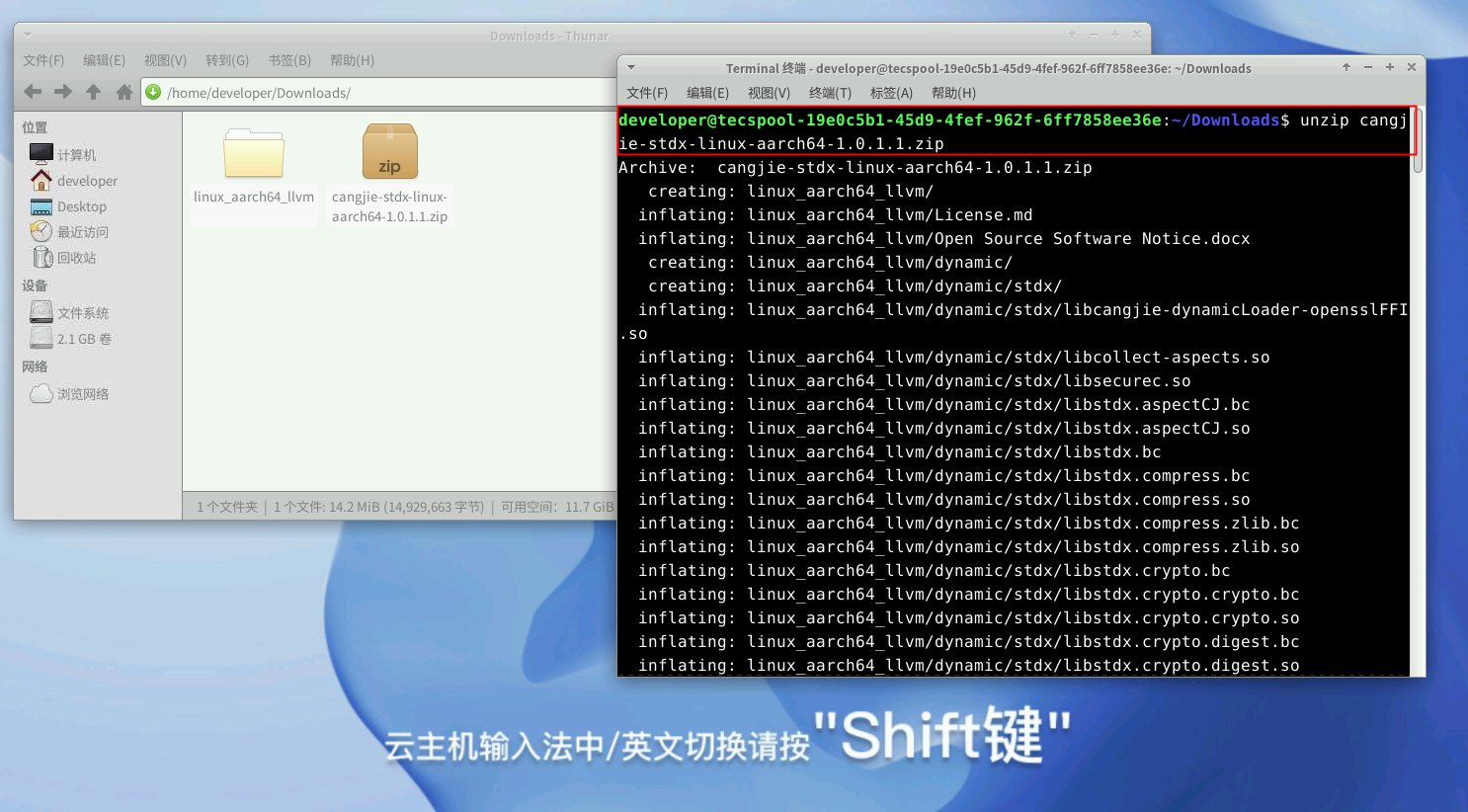The height and width of the screenshot is (812, 1468).
Task: Maximize the Terminal window
Action: (1389, 67)
